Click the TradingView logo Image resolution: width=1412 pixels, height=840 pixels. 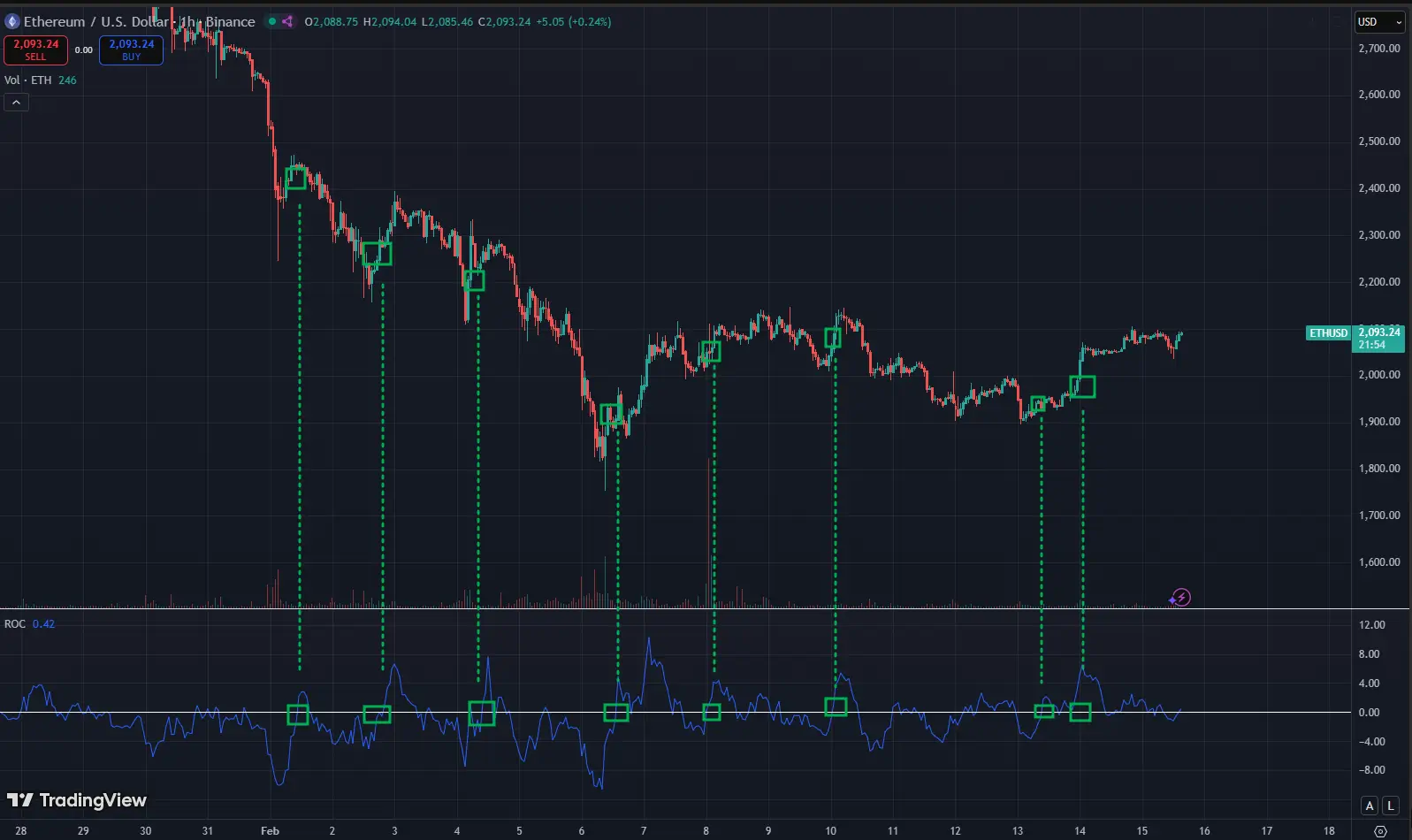tap(77, 800)
